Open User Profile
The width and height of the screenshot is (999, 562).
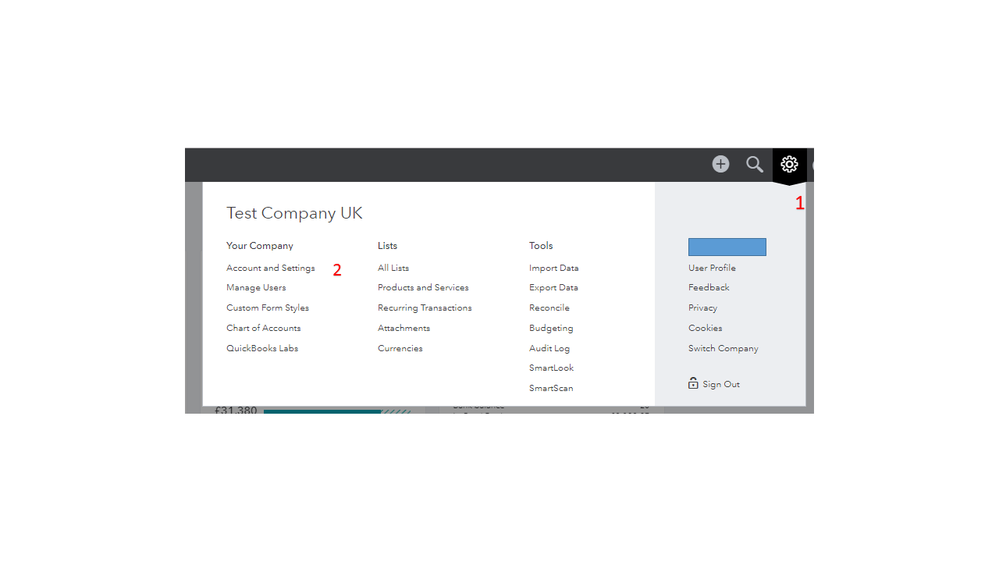click(x=712, y=268)
